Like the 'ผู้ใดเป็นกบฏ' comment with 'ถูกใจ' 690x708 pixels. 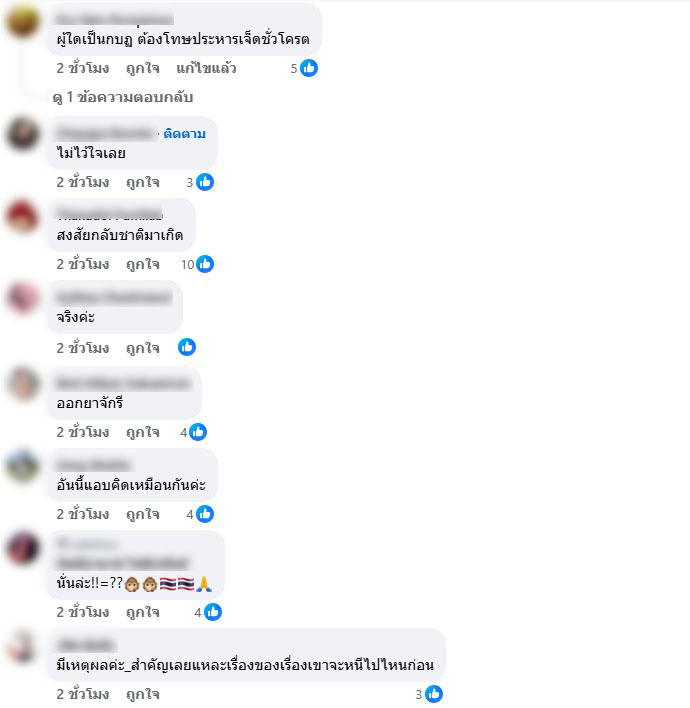(143, 68)
